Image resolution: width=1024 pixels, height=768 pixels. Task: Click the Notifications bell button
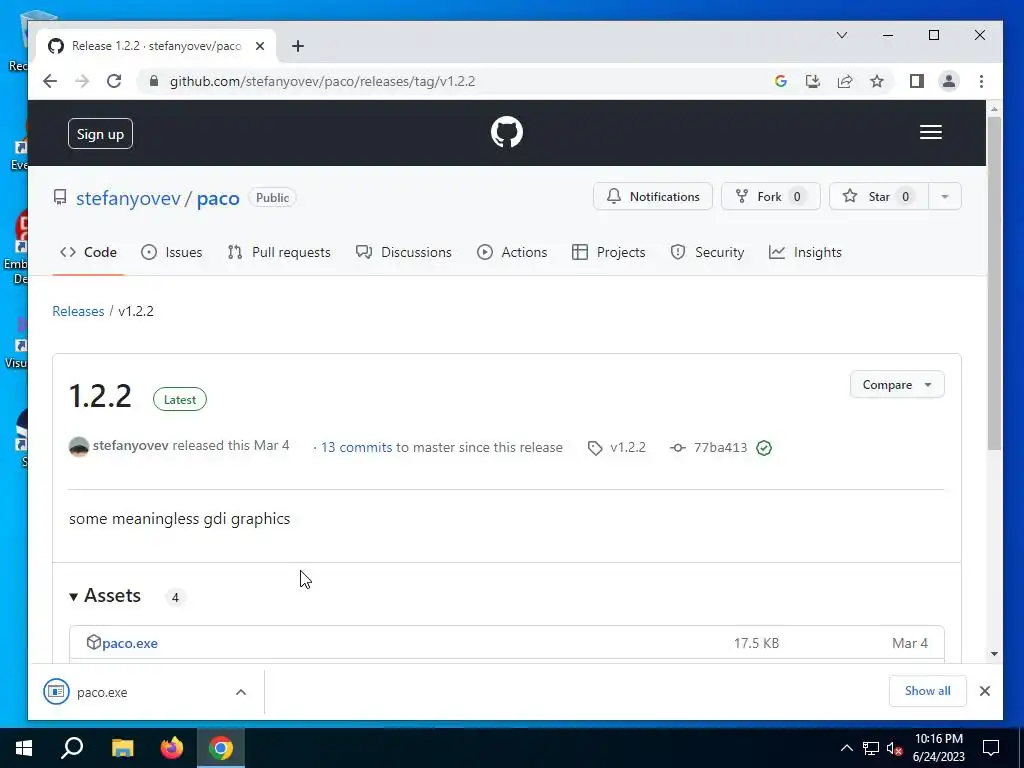click(x=652, y=197)
